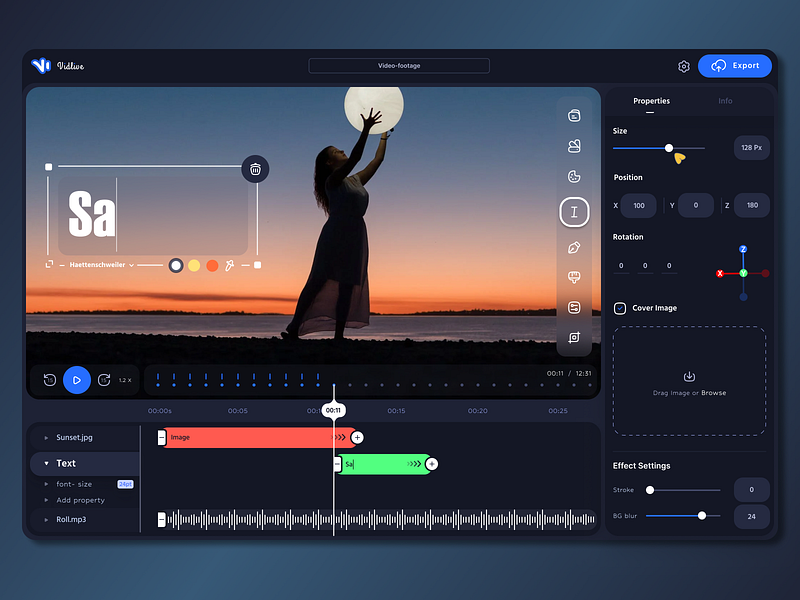
Task: Click the Browse link in the Cover Image area
Action: pyautogui.click(x=713, y=392)
